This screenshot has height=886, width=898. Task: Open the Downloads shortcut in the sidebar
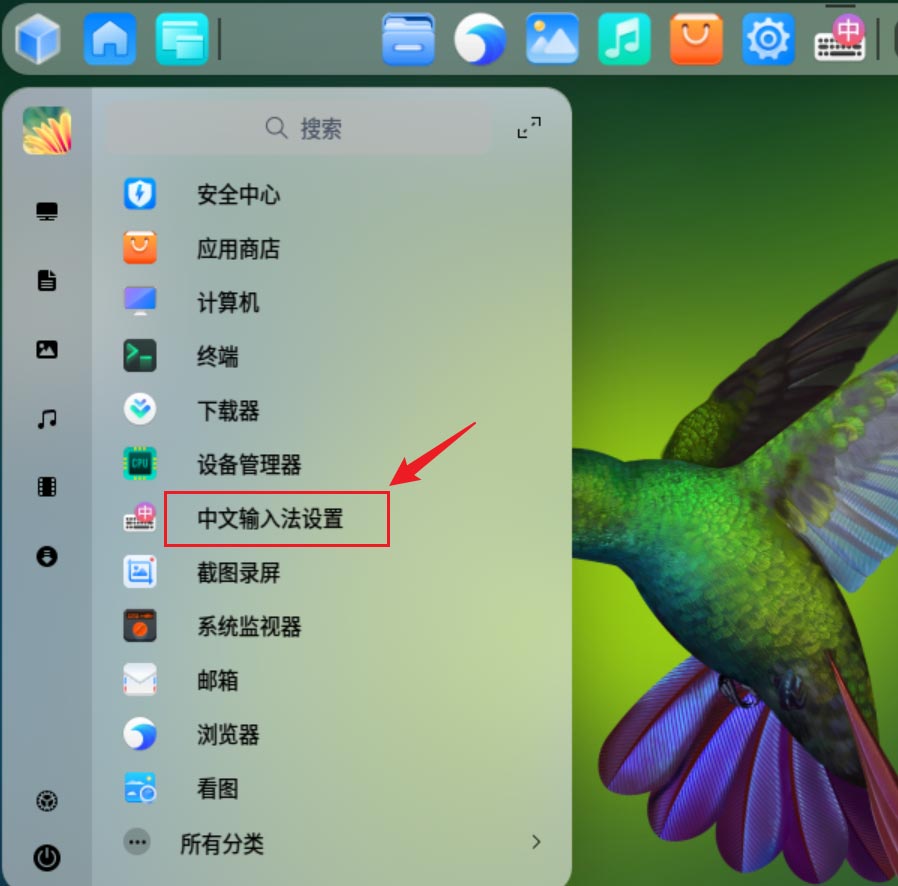[x=47, y=556]
